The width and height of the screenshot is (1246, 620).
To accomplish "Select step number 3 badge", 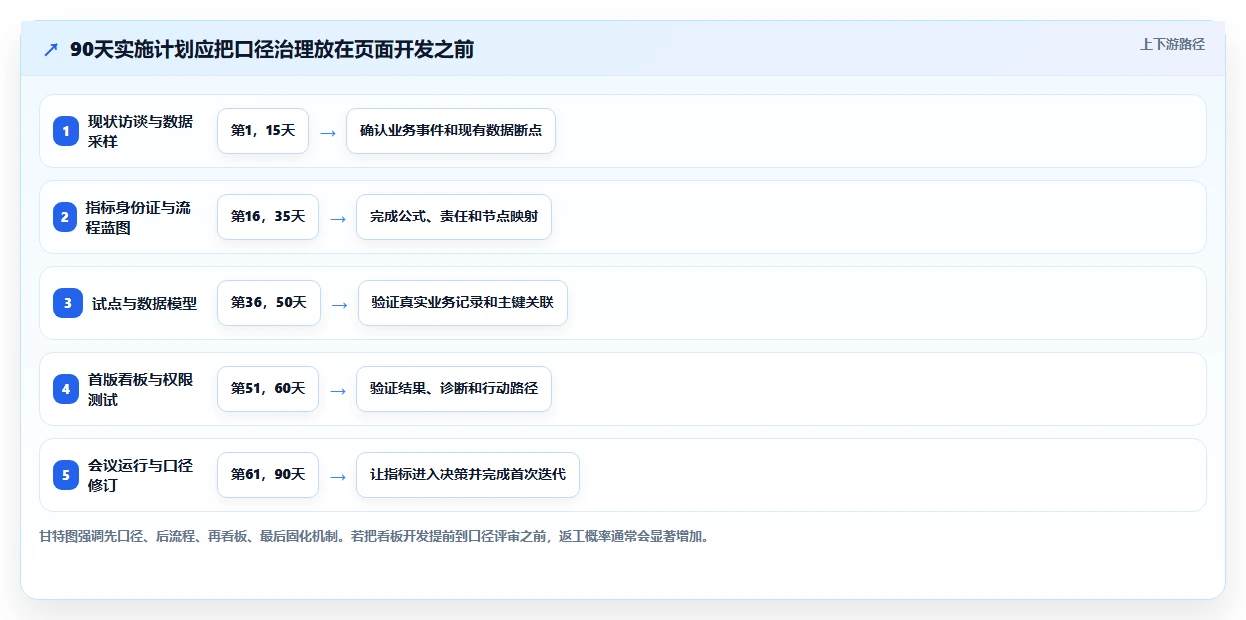I will pyautogui.click(x=68, y=303).
